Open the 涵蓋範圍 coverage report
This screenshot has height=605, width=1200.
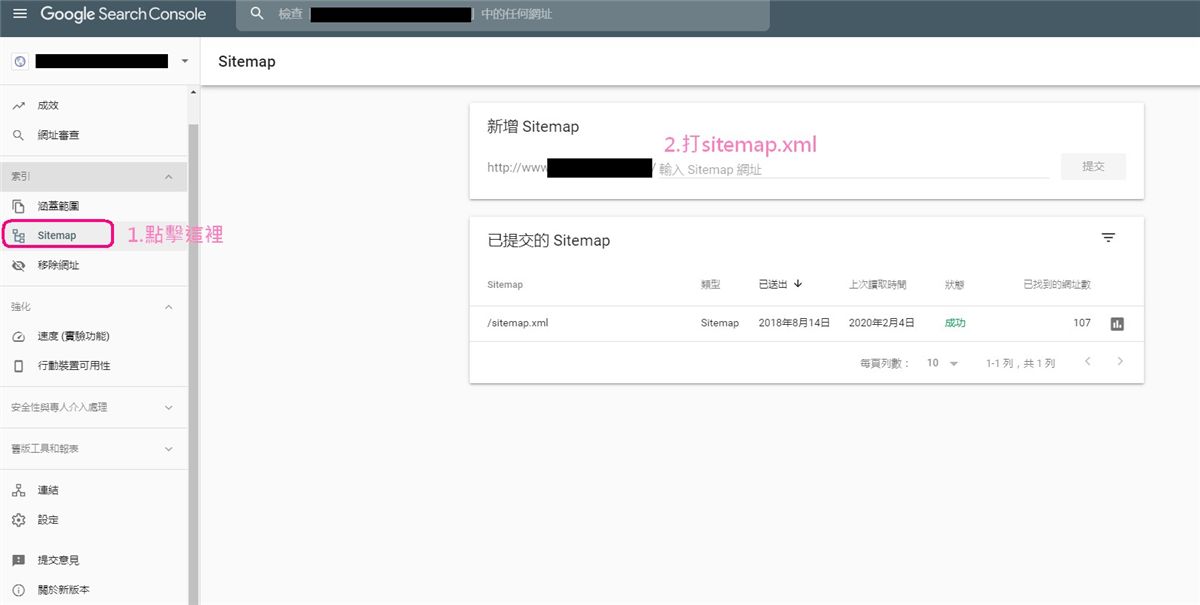pos(57,206)
